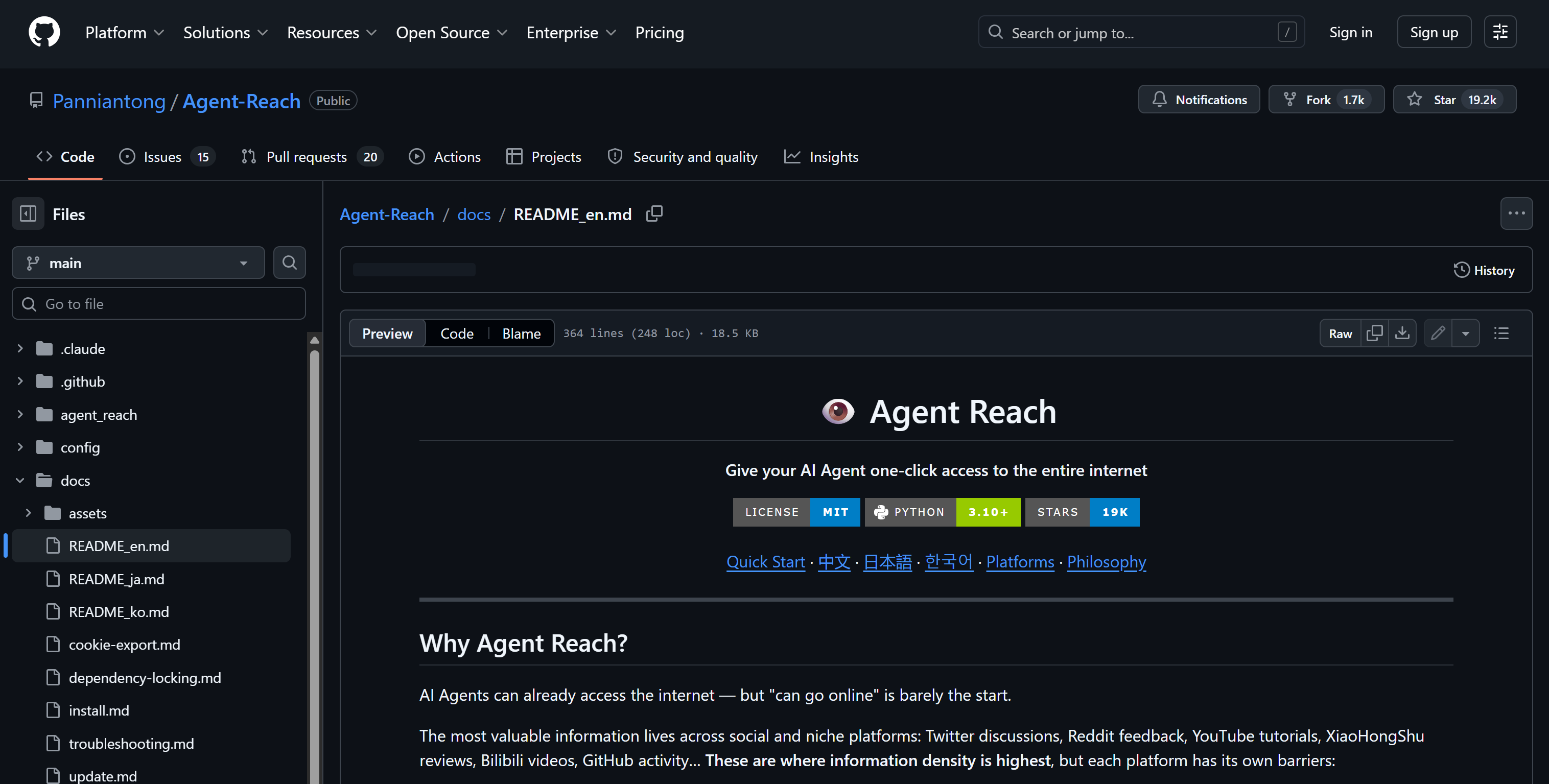
Task: Search this repository's files with magnifier button
Action: point(289,263)
